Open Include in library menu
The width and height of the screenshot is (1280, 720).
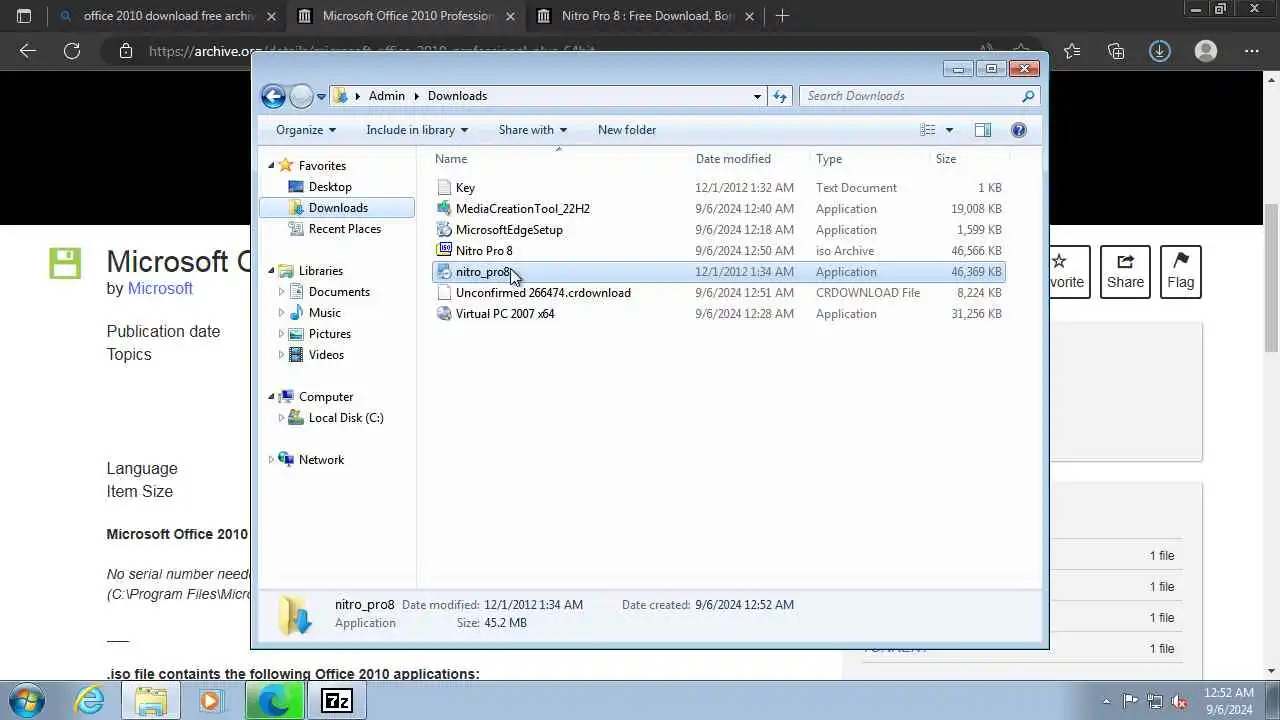417,130
